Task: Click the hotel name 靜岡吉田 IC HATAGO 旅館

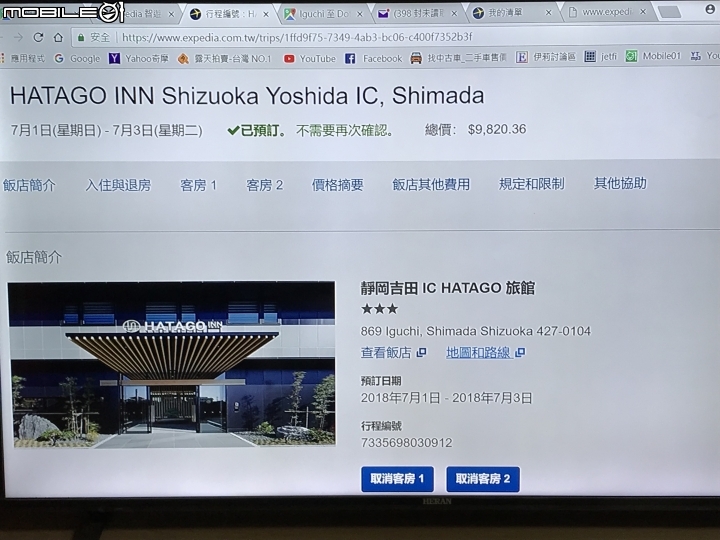Action: (448, 288)
